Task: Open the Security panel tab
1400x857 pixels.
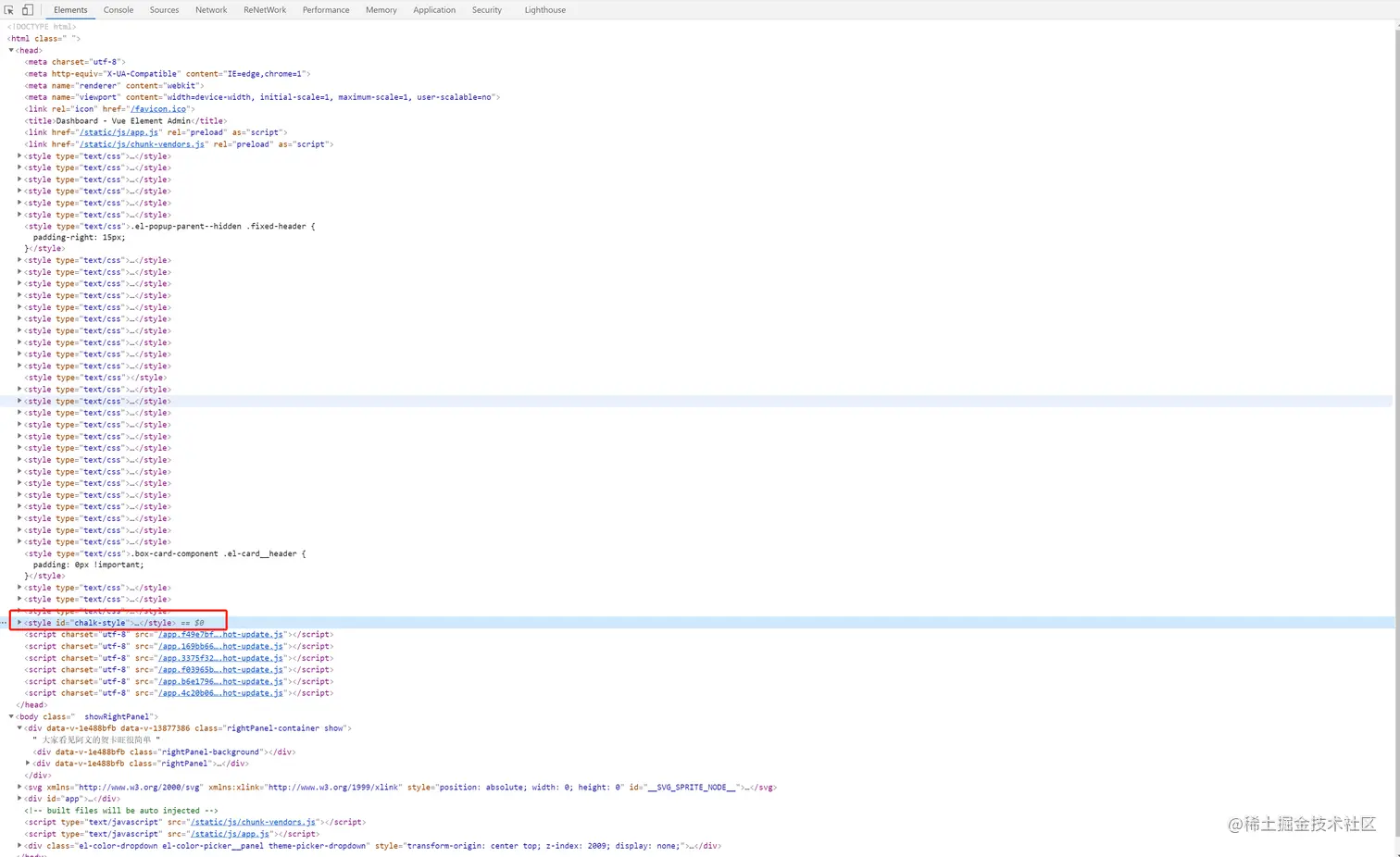Action: click(x=487, y=9)
